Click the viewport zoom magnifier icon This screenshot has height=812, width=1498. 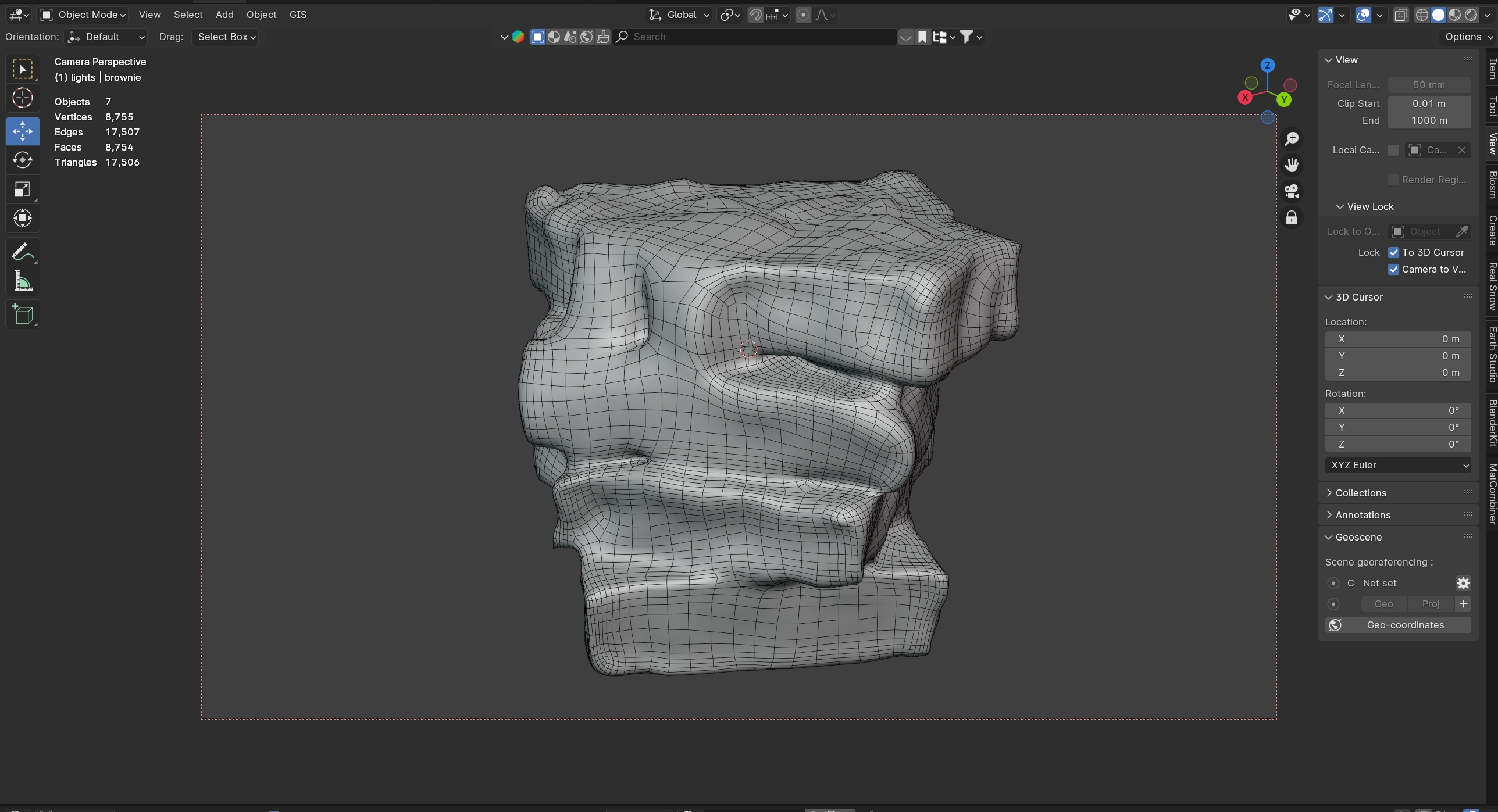point(1292,139)
